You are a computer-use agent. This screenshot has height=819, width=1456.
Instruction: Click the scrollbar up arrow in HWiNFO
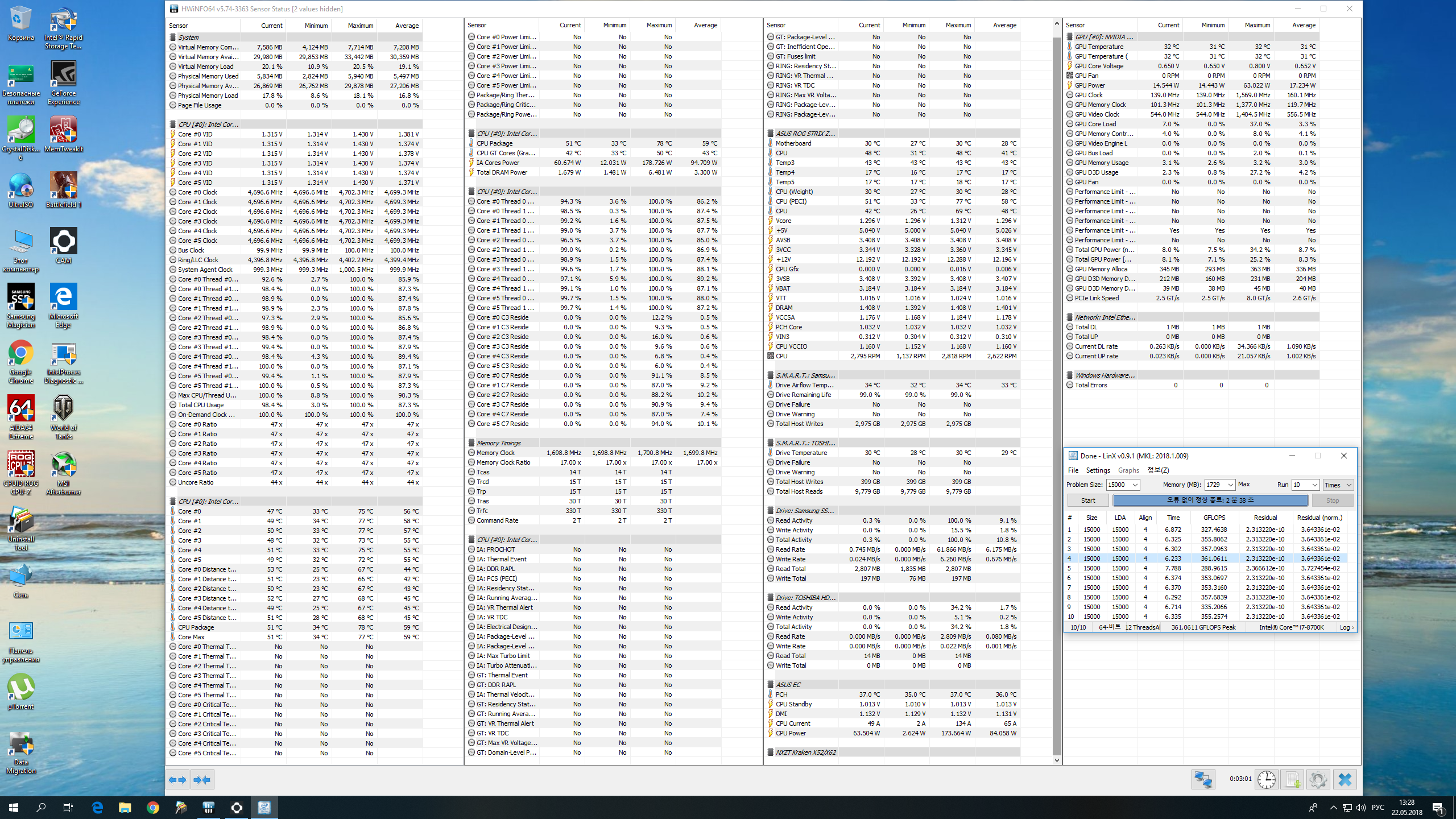click(x=1057, y=24)
